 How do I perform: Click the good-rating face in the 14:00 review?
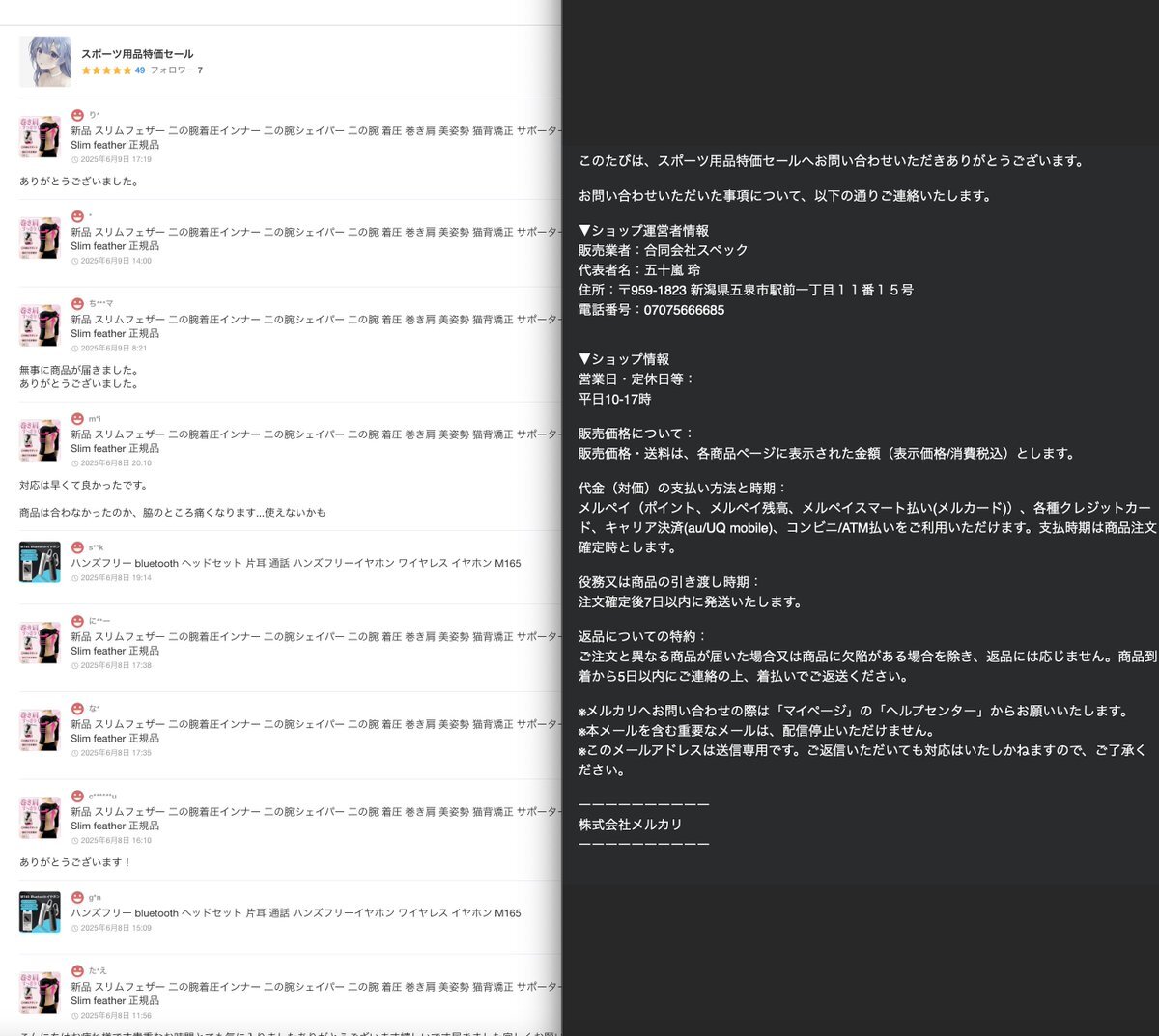tap(77, 216)
